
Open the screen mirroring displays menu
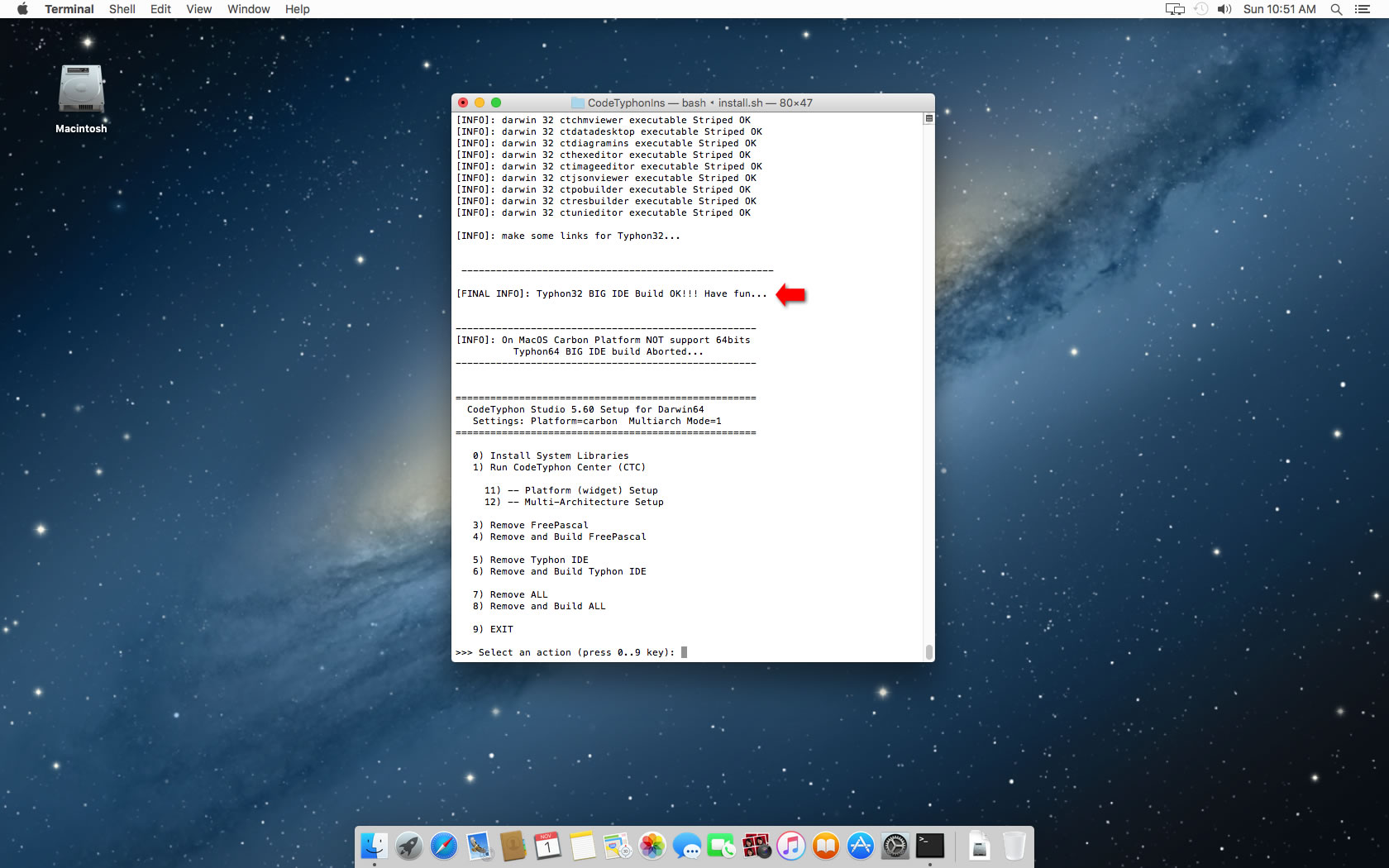[x=1175, y=9]
